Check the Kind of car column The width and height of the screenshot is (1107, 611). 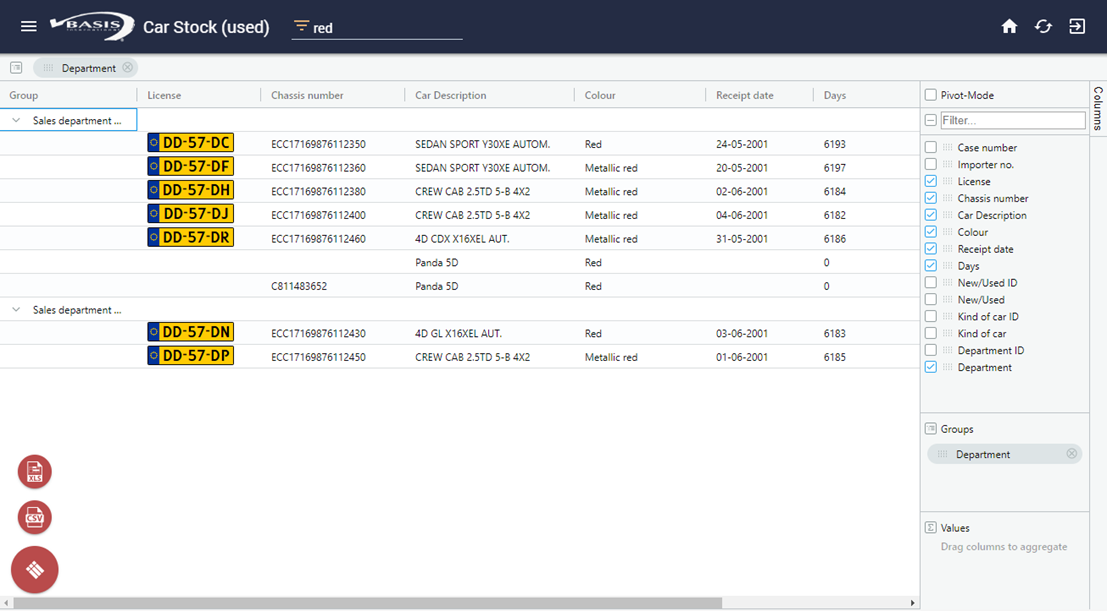[x=931, y=333]
